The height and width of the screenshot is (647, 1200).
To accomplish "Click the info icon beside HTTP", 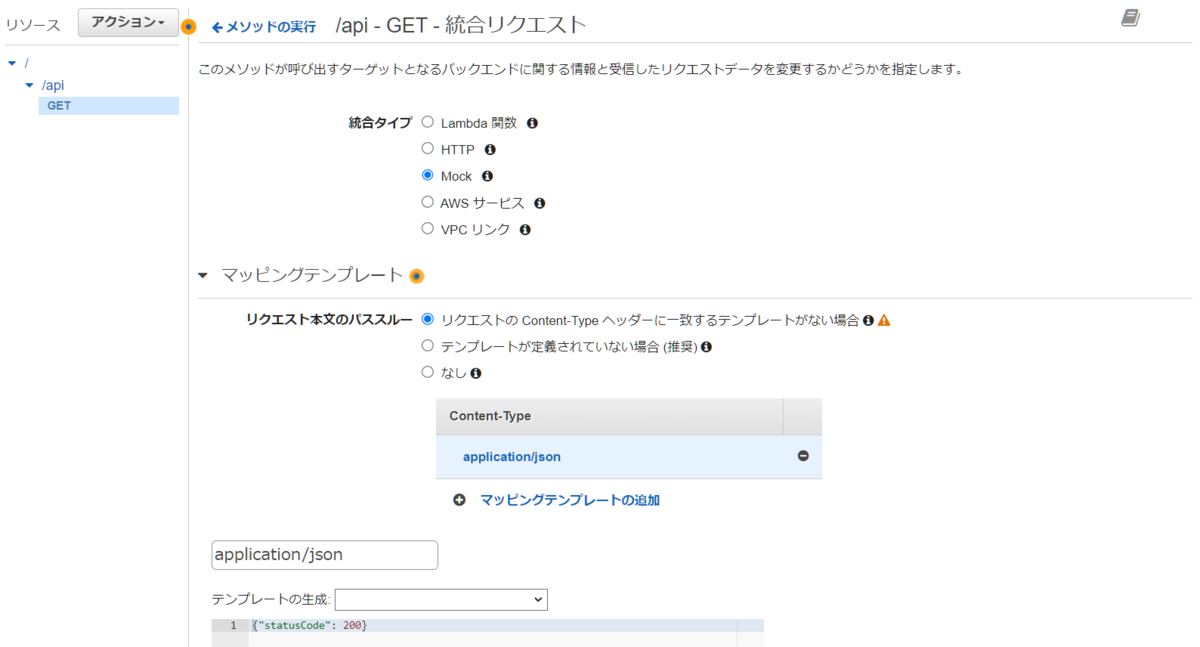I will [490, 149].
